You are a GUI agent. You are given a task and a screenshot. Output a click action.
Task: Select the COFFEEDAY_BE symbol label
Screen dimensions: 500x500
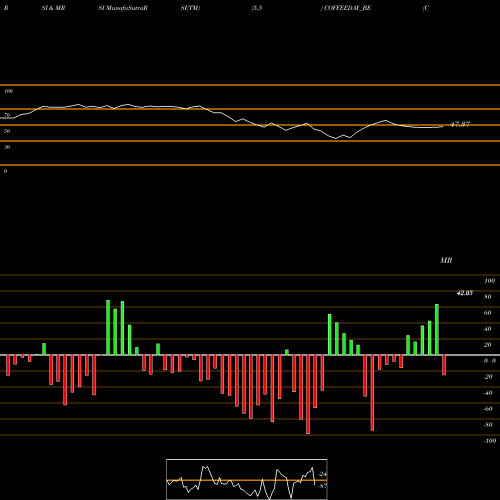[347, 8]
